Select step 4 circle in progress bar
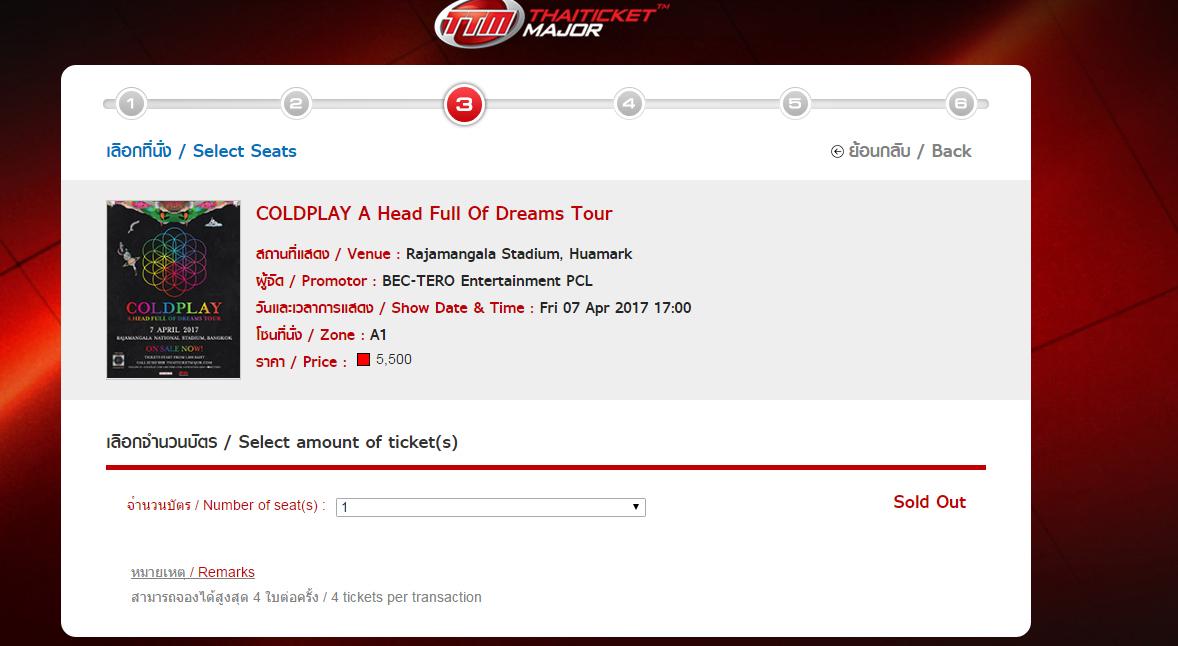Screen dimensions: 1178x646 (629, 104)
